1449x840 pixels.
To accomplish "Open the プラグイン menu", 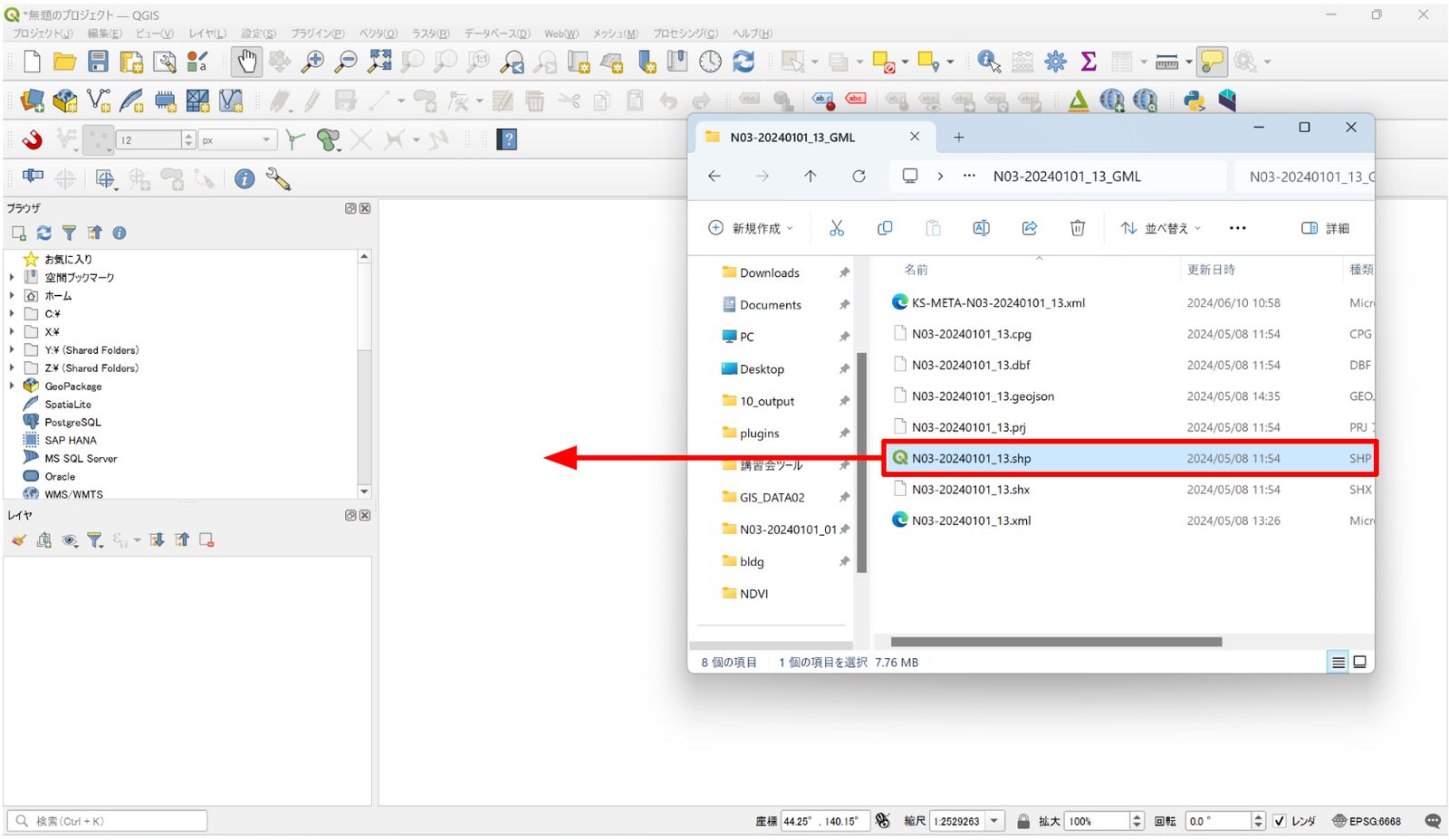I will (x=317, y=33).
